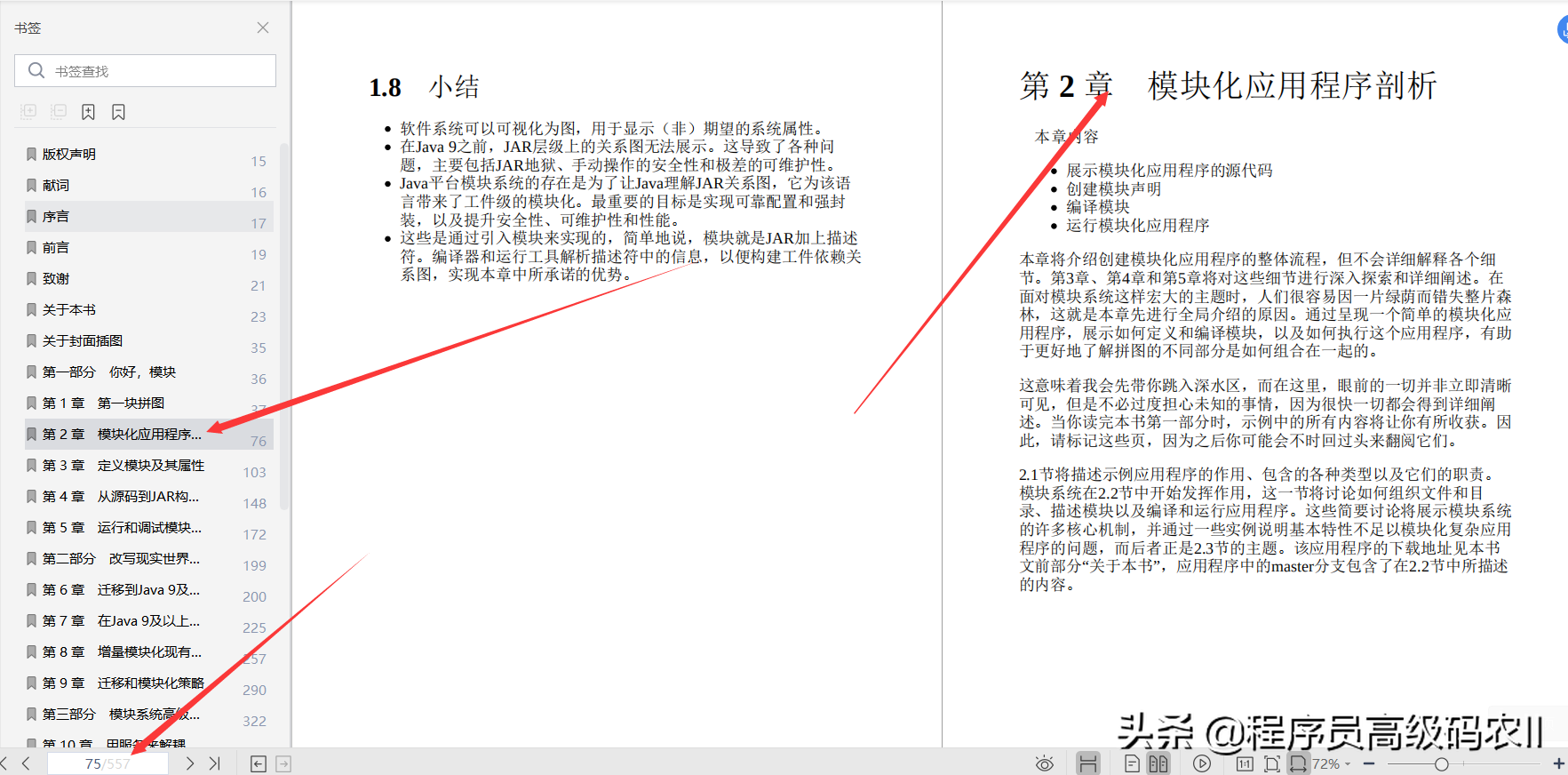Viewport: 1568px width, 775px height.
Task: Click the 运行模块化应用程序 bullet
Action: coord(1138,226)
